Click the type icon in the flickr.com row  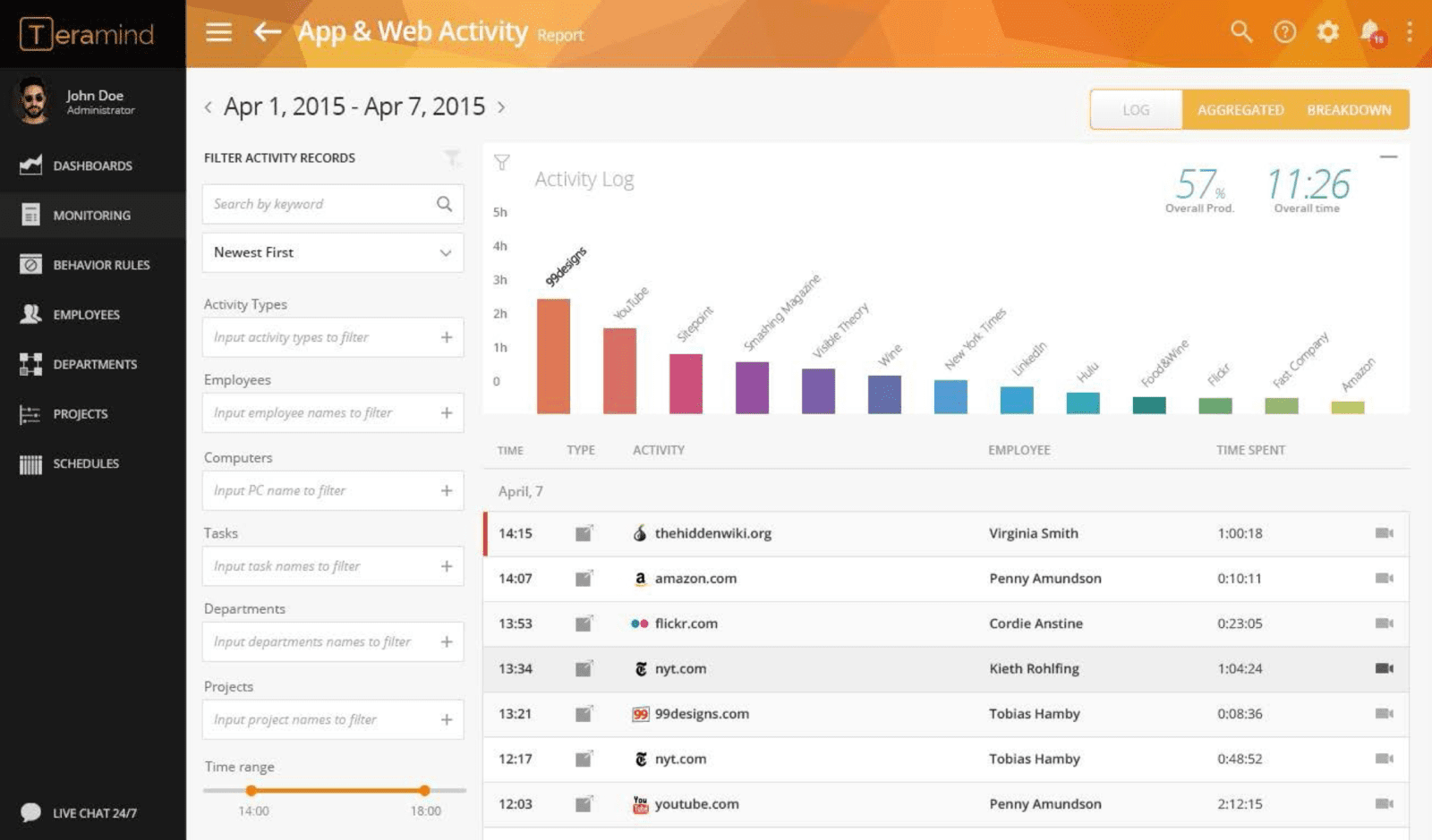pos(584,624)
